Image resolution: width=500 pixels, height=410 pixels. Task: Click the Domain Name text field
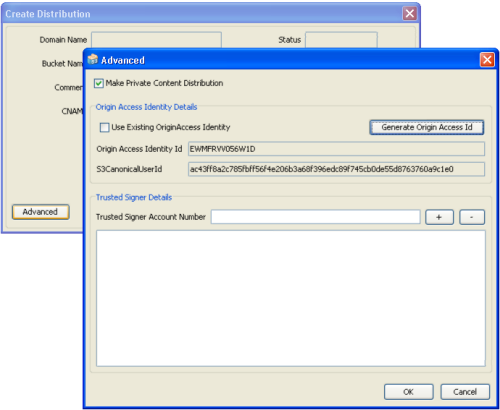click(156, 40)
